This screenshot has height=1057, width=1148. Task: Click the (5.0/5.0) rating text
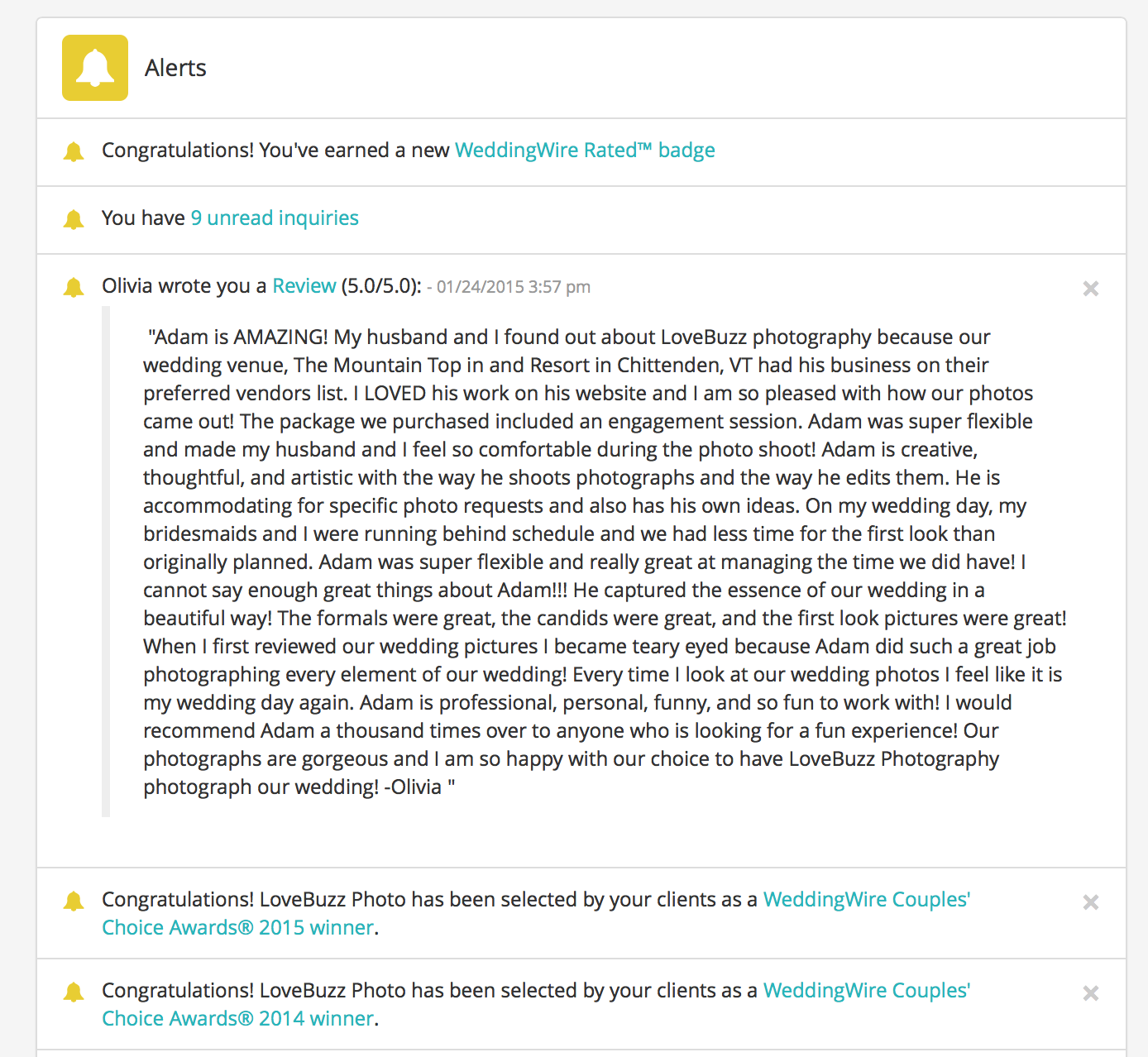click(381, 286)
